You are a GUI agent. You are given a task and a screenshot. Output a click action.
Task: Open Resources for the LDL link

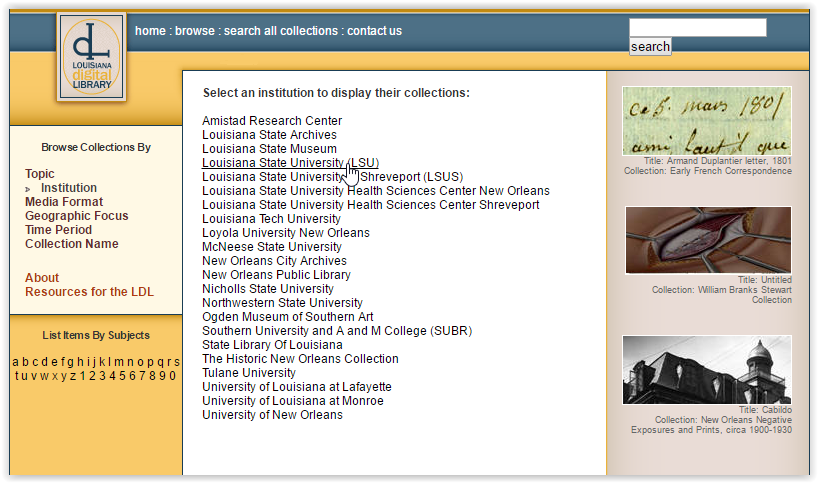pyautogui.click(x=90, y=292)
